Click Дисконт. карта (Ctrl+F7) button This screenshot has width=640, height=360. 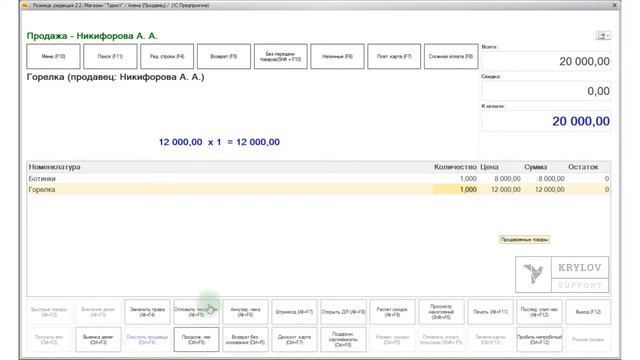click(x=294, y=340)
